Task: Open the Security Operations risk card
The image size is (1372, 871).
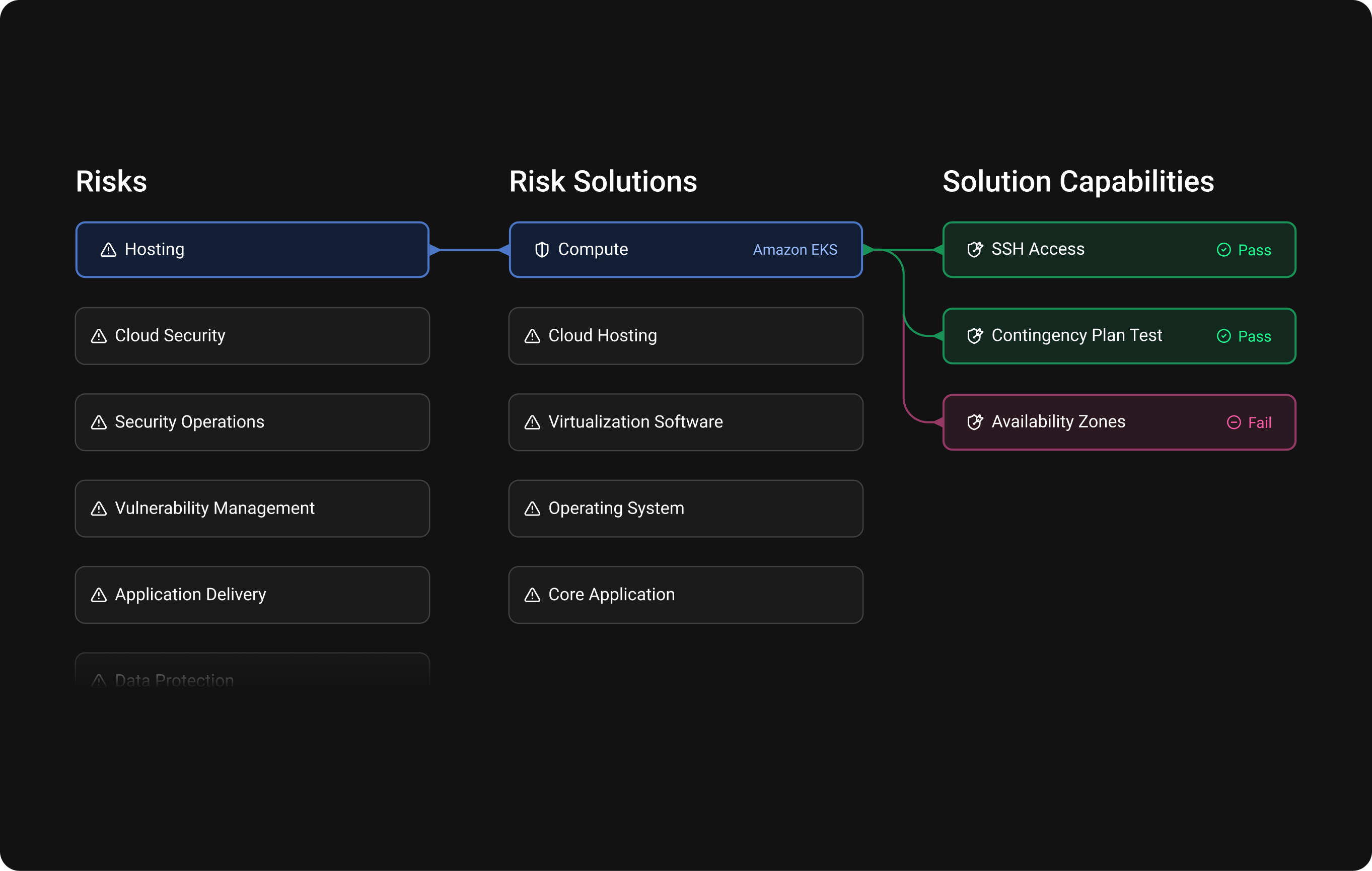Action: pos(252,422)
